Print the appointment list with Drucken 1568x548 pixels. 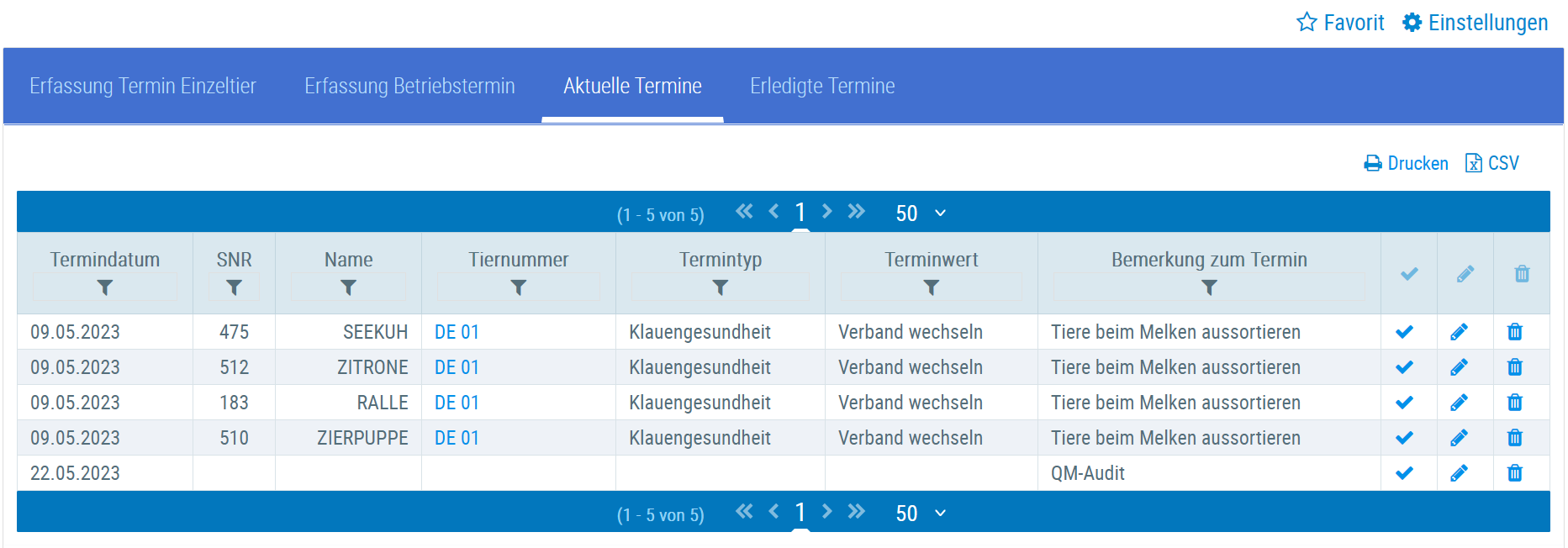tap(1406, 163)
